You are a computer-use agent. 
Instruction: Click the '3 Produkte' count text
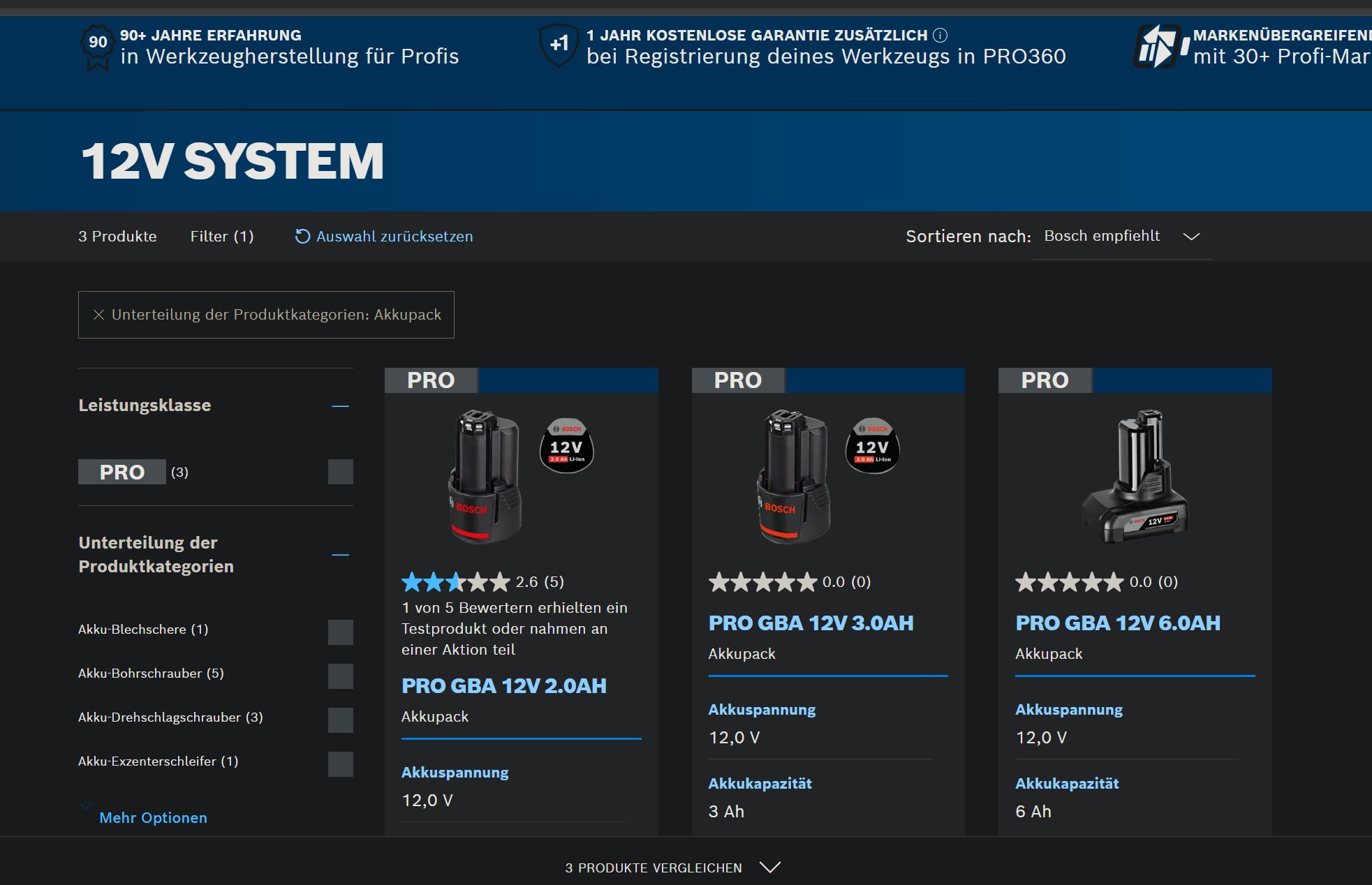(117, 237)
